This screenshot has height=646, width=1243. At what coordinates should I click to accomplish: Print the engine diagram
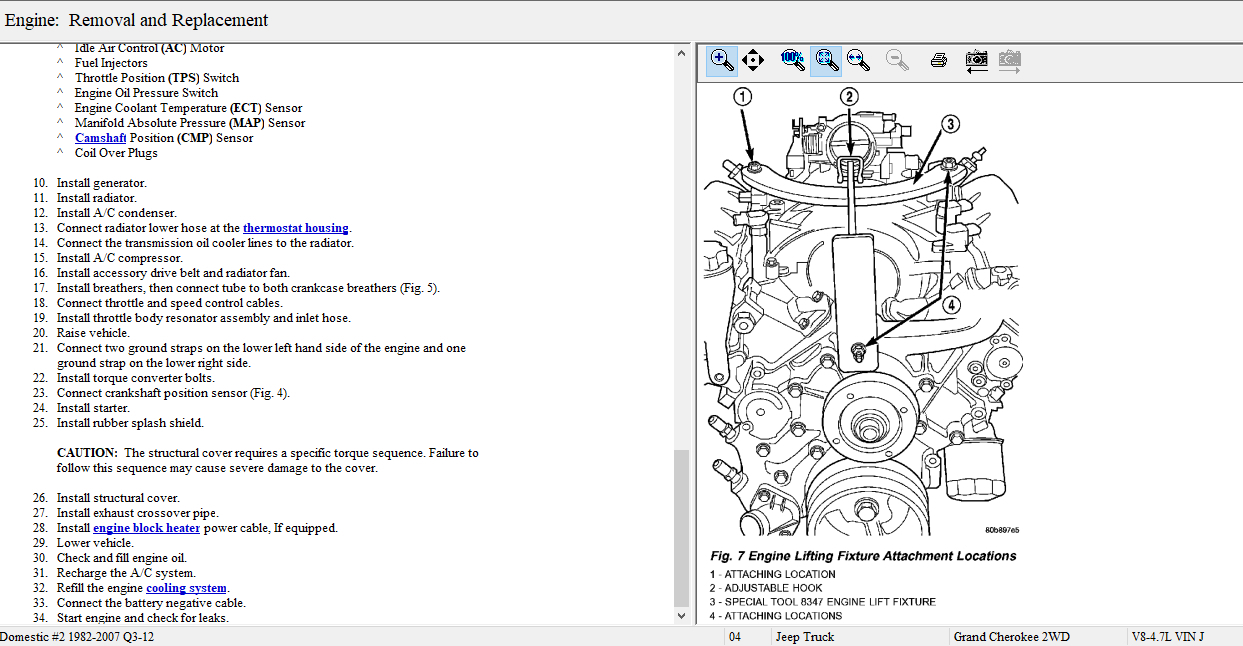(x=938, y=60)
